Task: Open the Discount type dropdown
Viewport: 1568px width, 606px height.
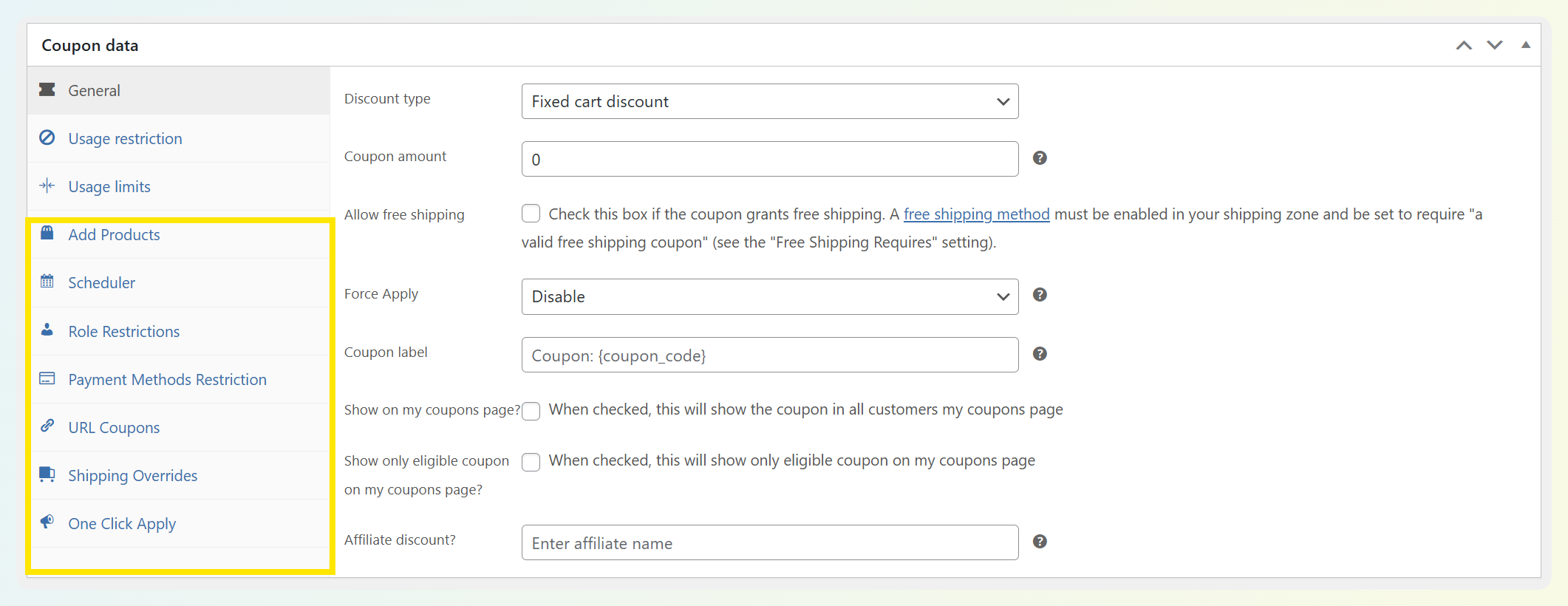Action: point(769,101)
